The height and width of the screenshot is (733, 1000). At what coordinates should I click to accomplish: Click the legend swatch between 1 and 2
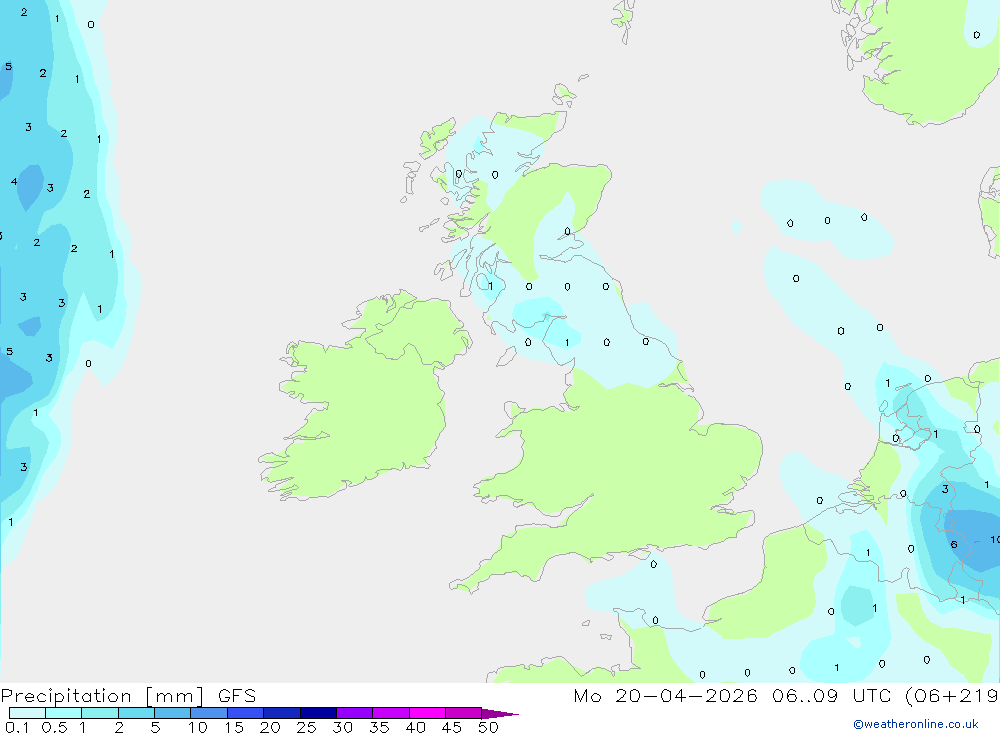tap(100, 713)
